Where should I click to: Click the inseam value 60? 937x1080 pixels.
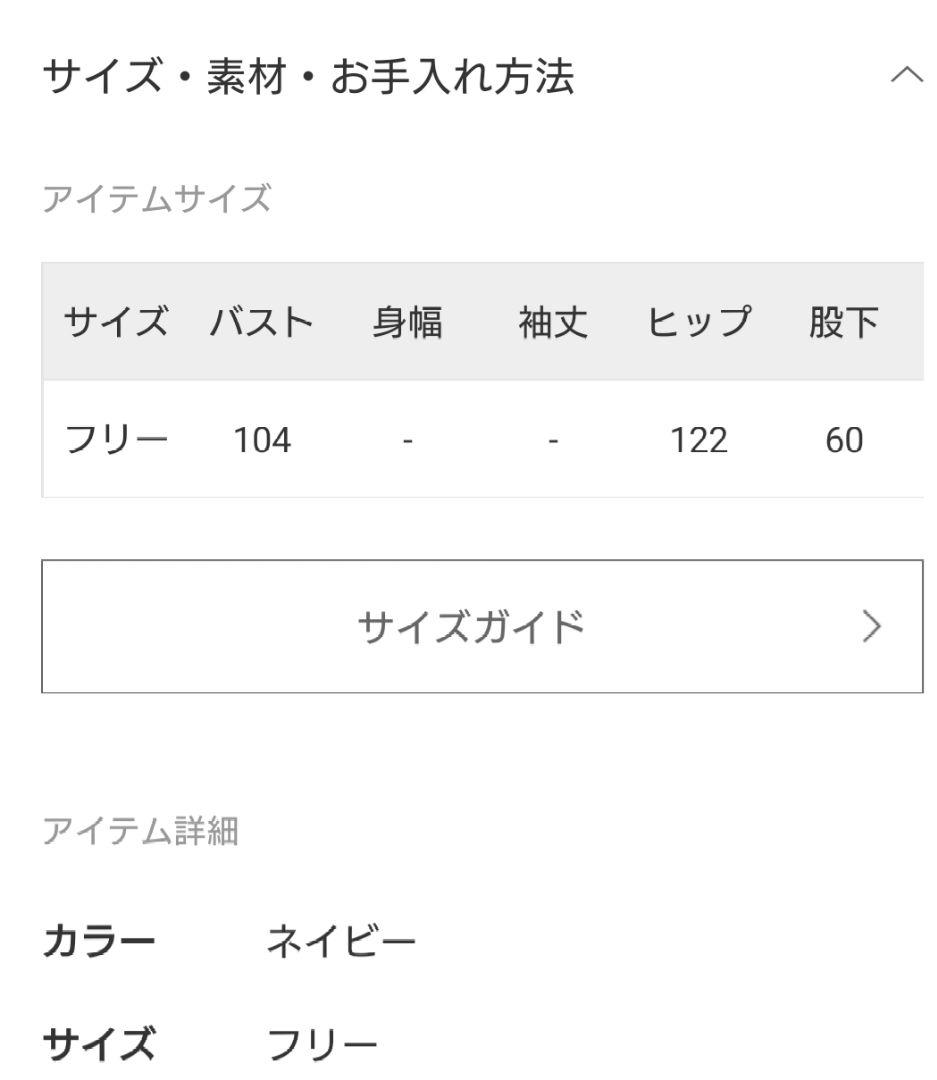pyautogui.click(x=845, y=440)
